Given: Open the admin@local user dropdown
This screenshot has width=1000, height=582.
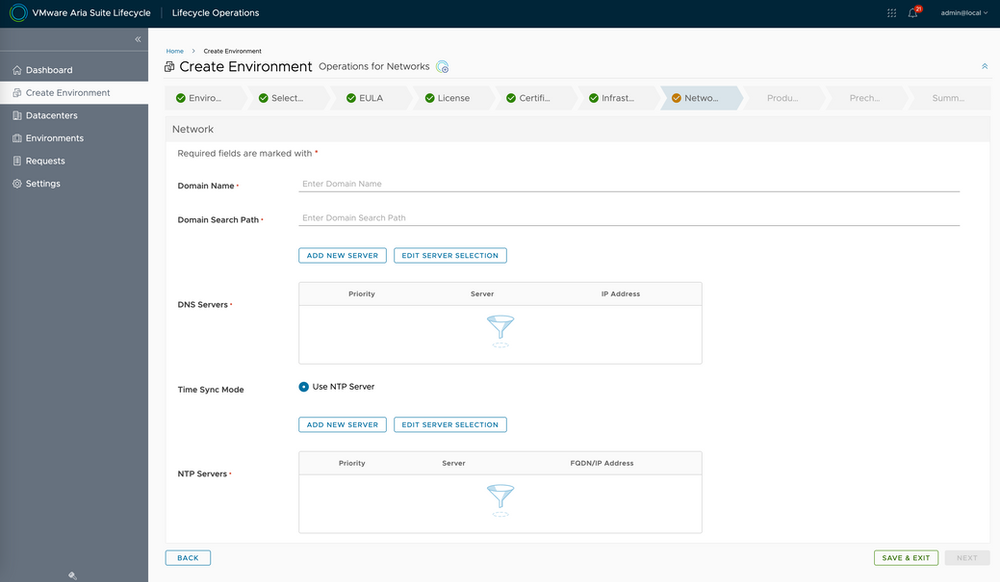Looking at the screenshot, I should 964,13.
